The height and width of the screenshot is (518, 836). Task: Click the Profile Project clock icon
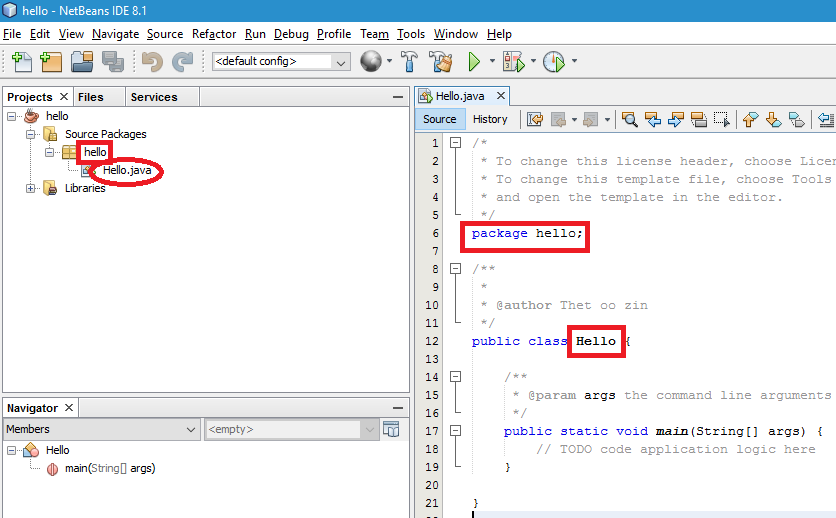pyautogui.click(x=554, y=61)
